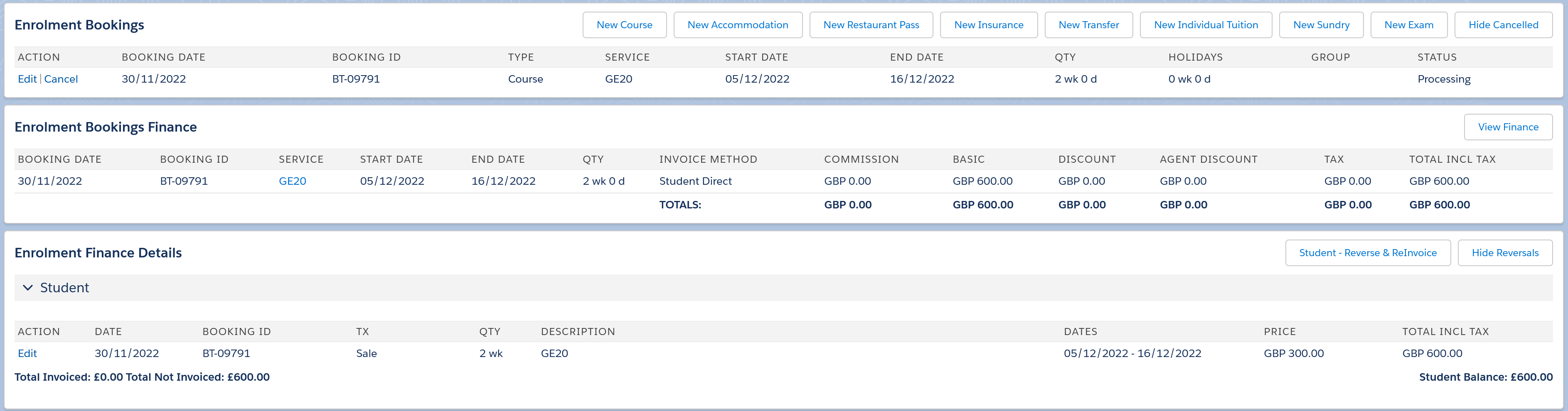Image resolution: width=1568 pixels, height=411 pixels.
Task: Toggle Hide Reversals in finance details
Action: 1504,253
